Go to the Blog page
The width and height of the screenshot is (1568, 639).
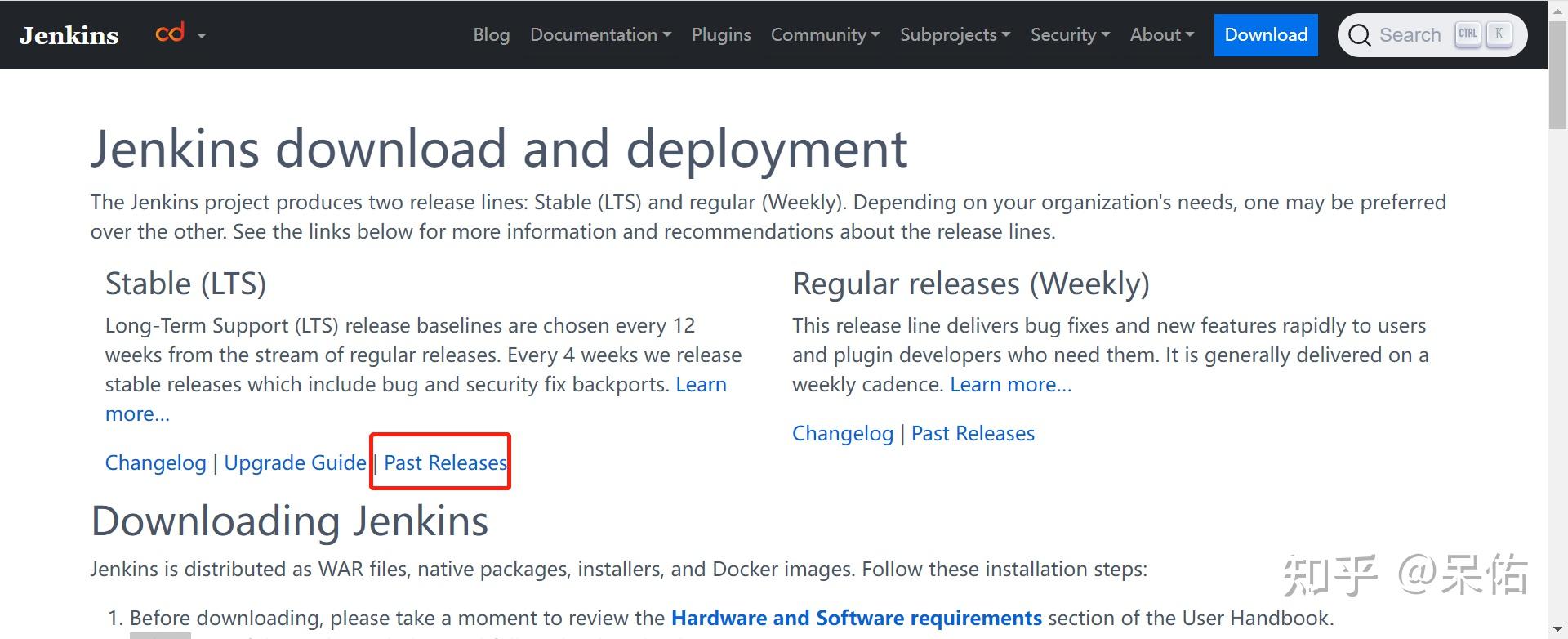click(492, 35)
